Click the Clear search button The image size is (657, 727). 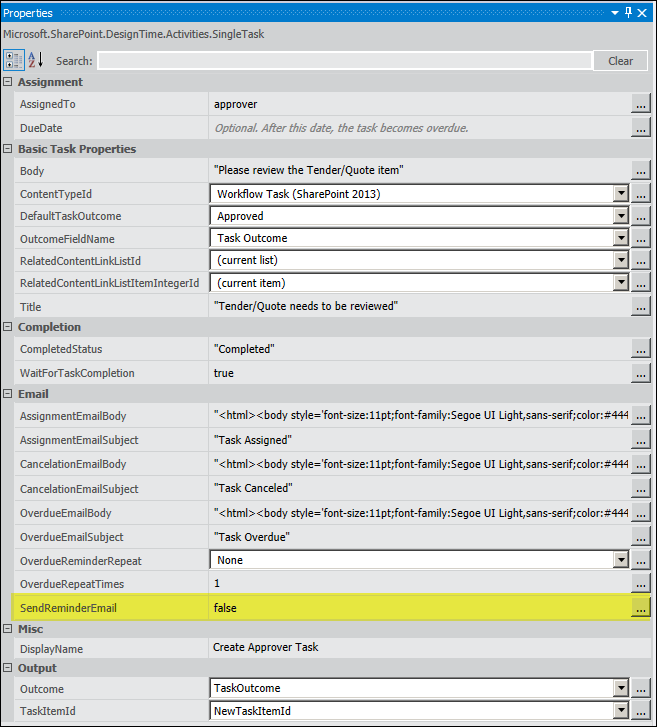[620, 61]
